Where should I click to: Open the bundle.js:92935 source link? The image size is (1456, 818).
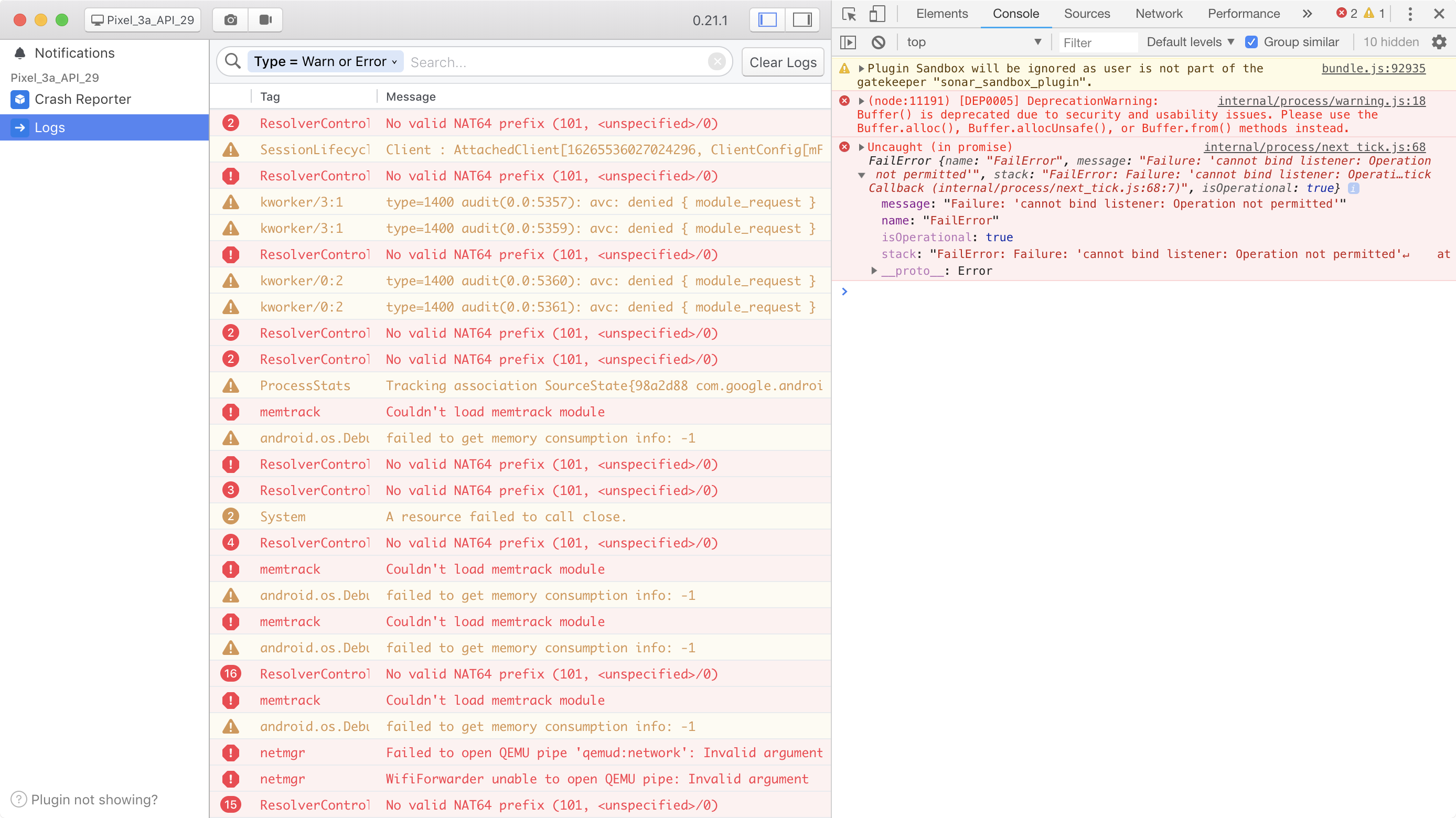coord(1373,68)
